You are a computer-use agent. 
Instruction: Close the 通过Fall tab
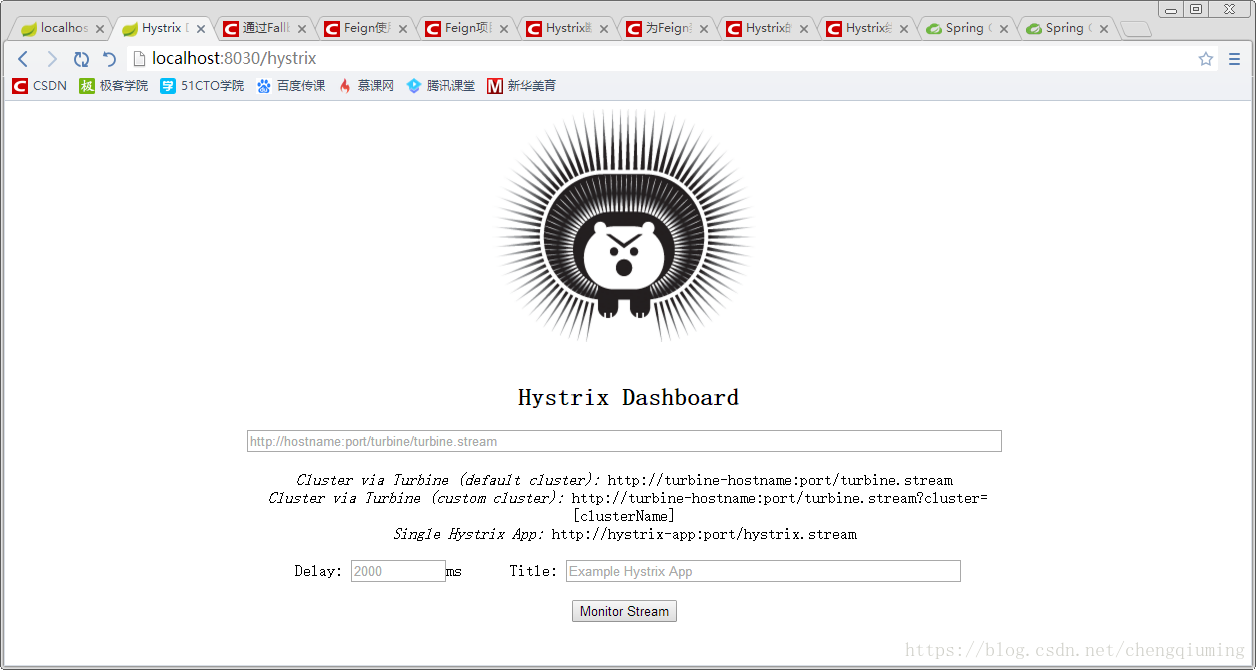[x=302, y=29]
